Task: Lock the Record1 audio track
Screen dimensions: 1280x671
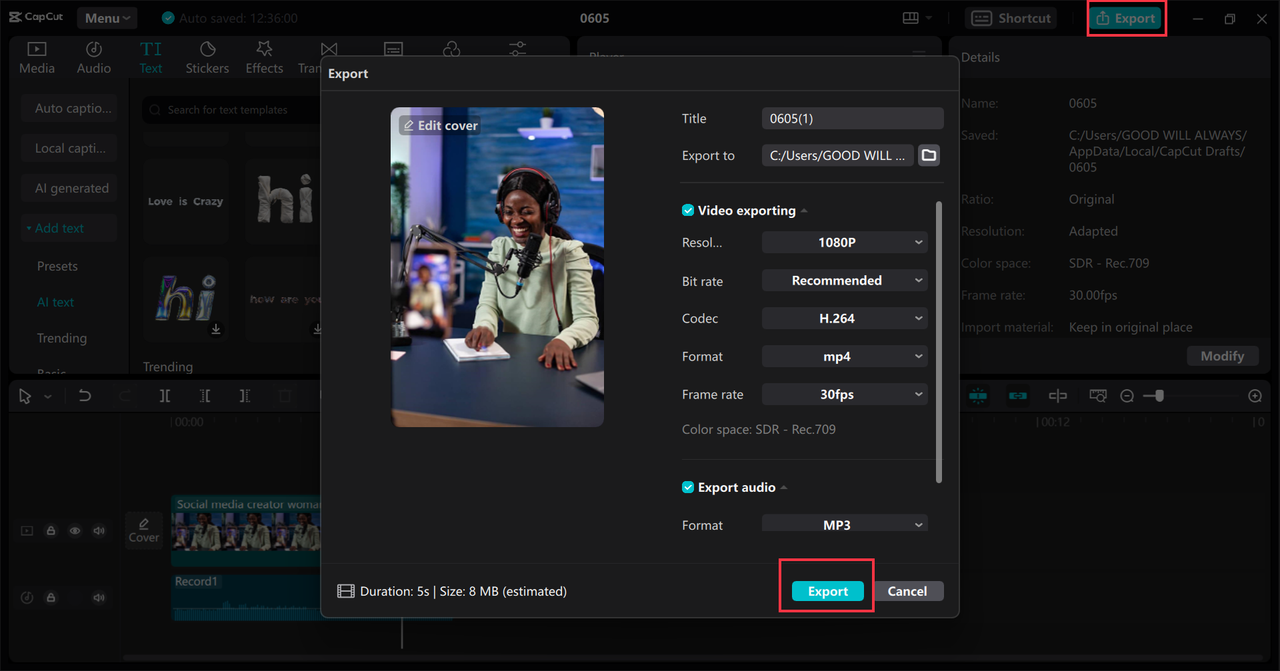Action: [51, 597]
